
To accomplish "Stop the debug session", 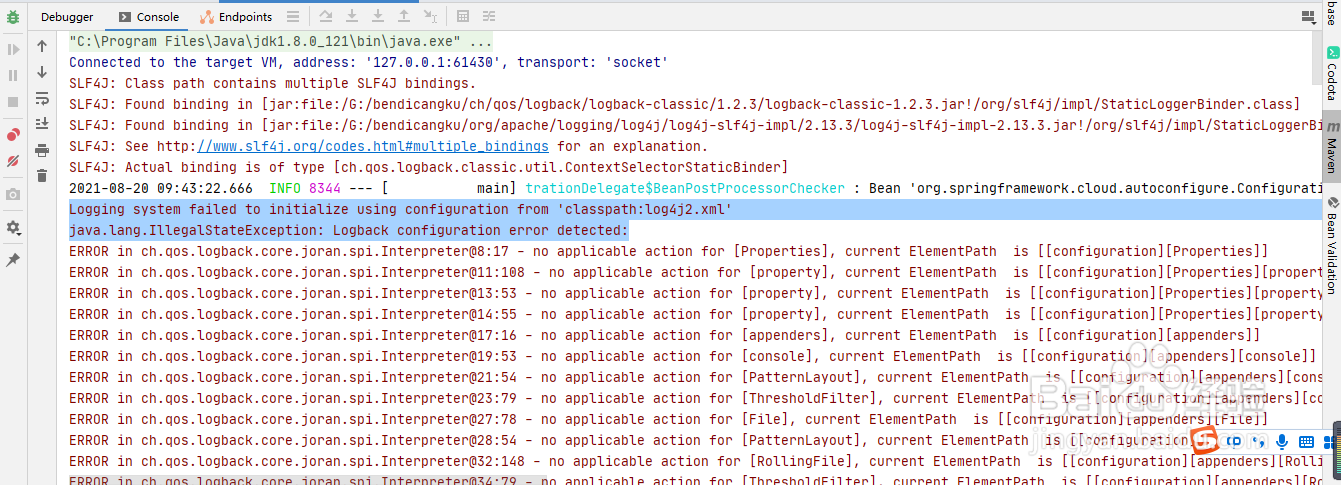I will click(x=13, y=101).
